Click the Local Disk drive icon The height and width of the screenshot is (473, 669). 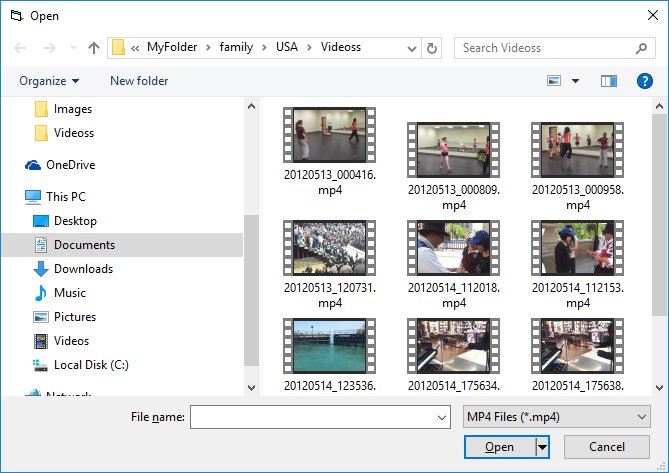[x=41, y=365]
